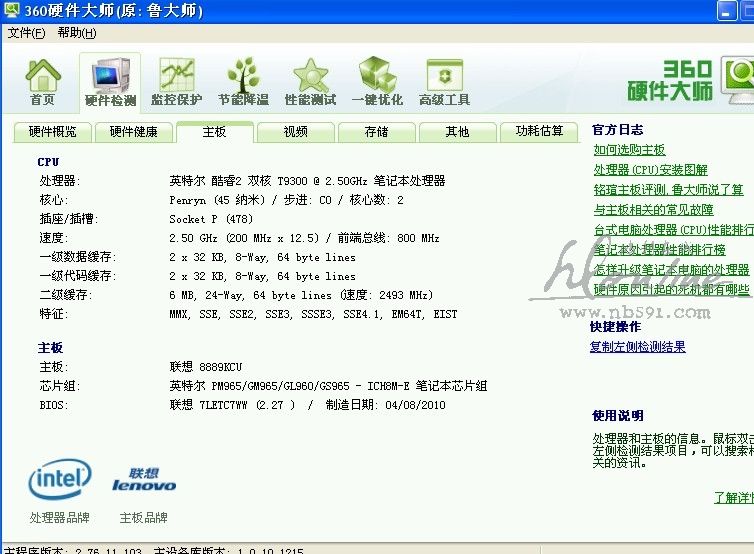
Task: Click the 特征 value MMX, SSE, SSE2
Action: 313,315
